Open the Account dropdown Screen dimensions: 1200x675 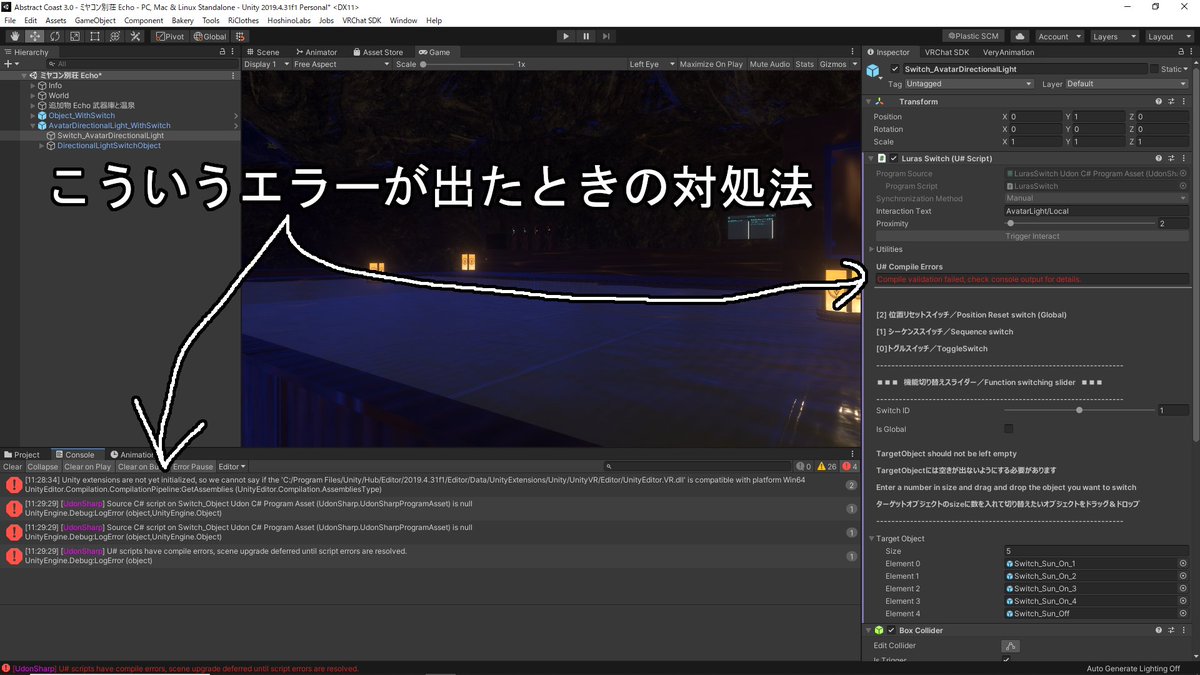pyautogui.click(x=1058, y=36)
